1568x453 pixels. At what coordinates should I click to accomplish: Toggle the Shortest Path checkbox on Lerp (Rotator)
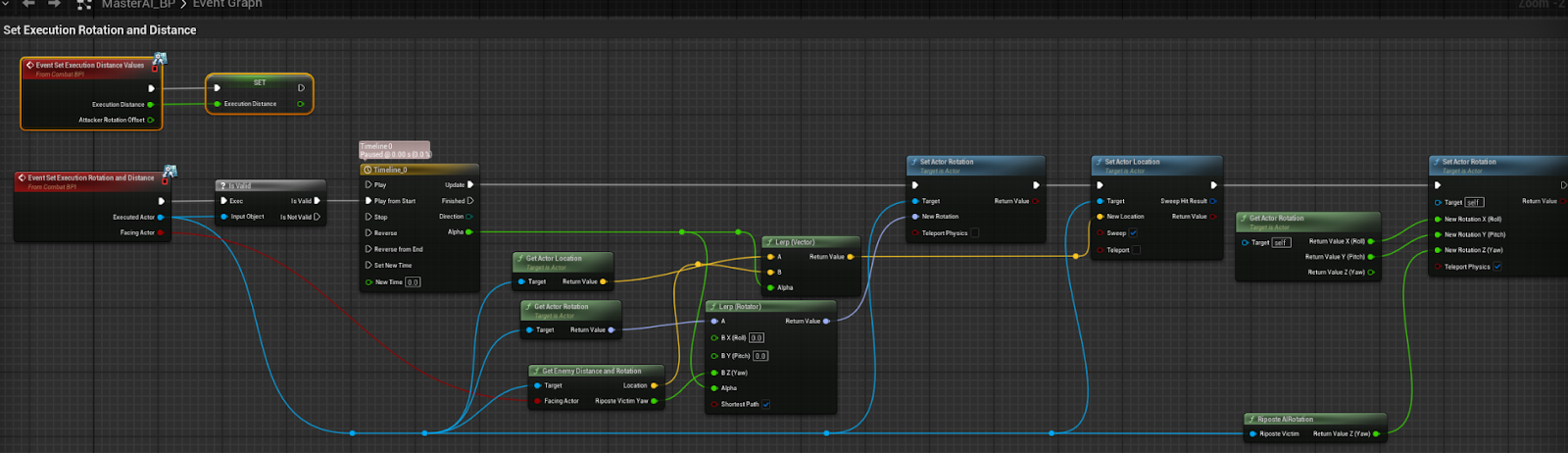click(x=766, y=404)
